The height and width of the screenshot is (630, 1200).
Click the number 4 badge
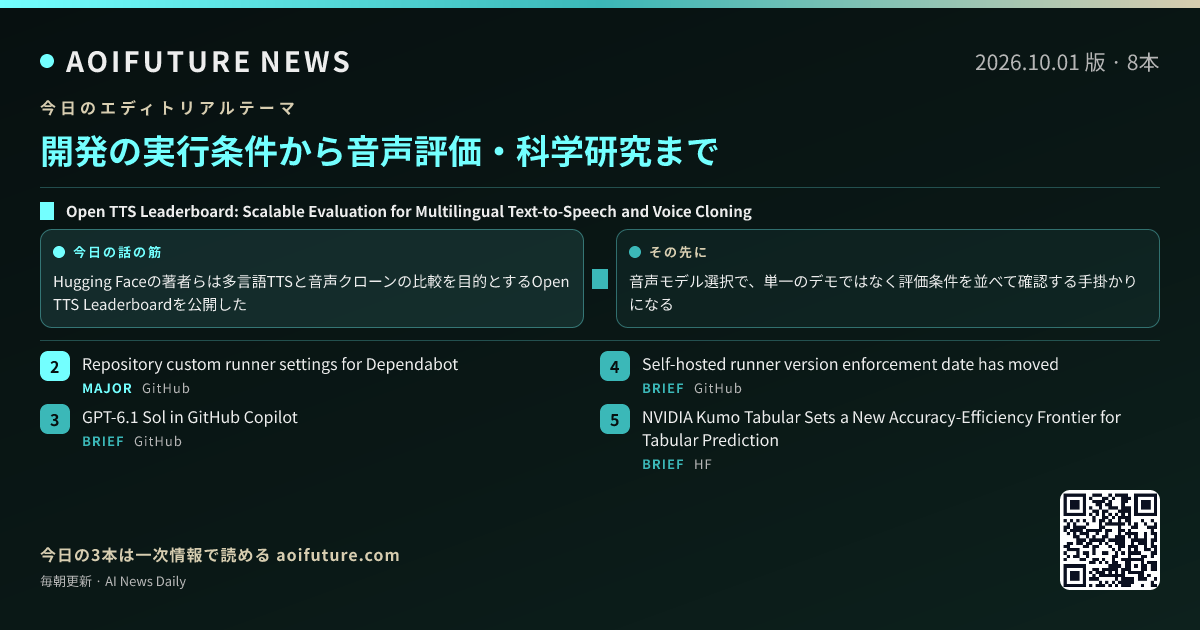pyautogui.click(x=614, y=366)
